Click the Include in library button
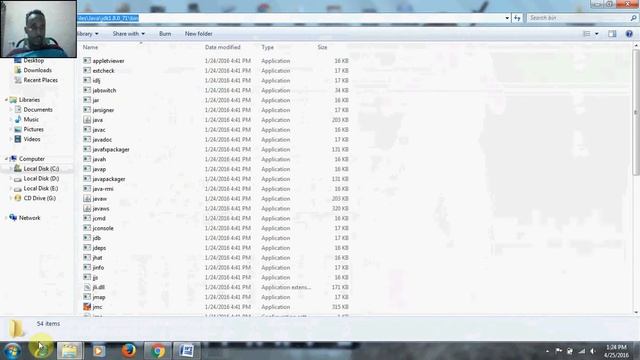Image resolution: width=640 pixels, height=360 pixels. [x=88, y=34]
